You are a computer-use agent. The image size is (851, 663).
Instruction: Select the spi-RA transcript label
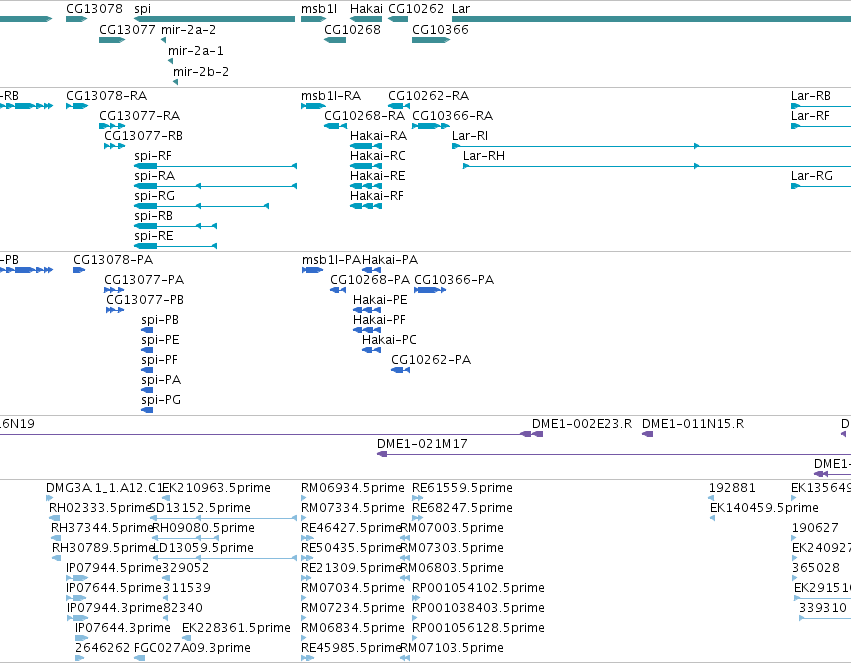click(x=155, y=176)
